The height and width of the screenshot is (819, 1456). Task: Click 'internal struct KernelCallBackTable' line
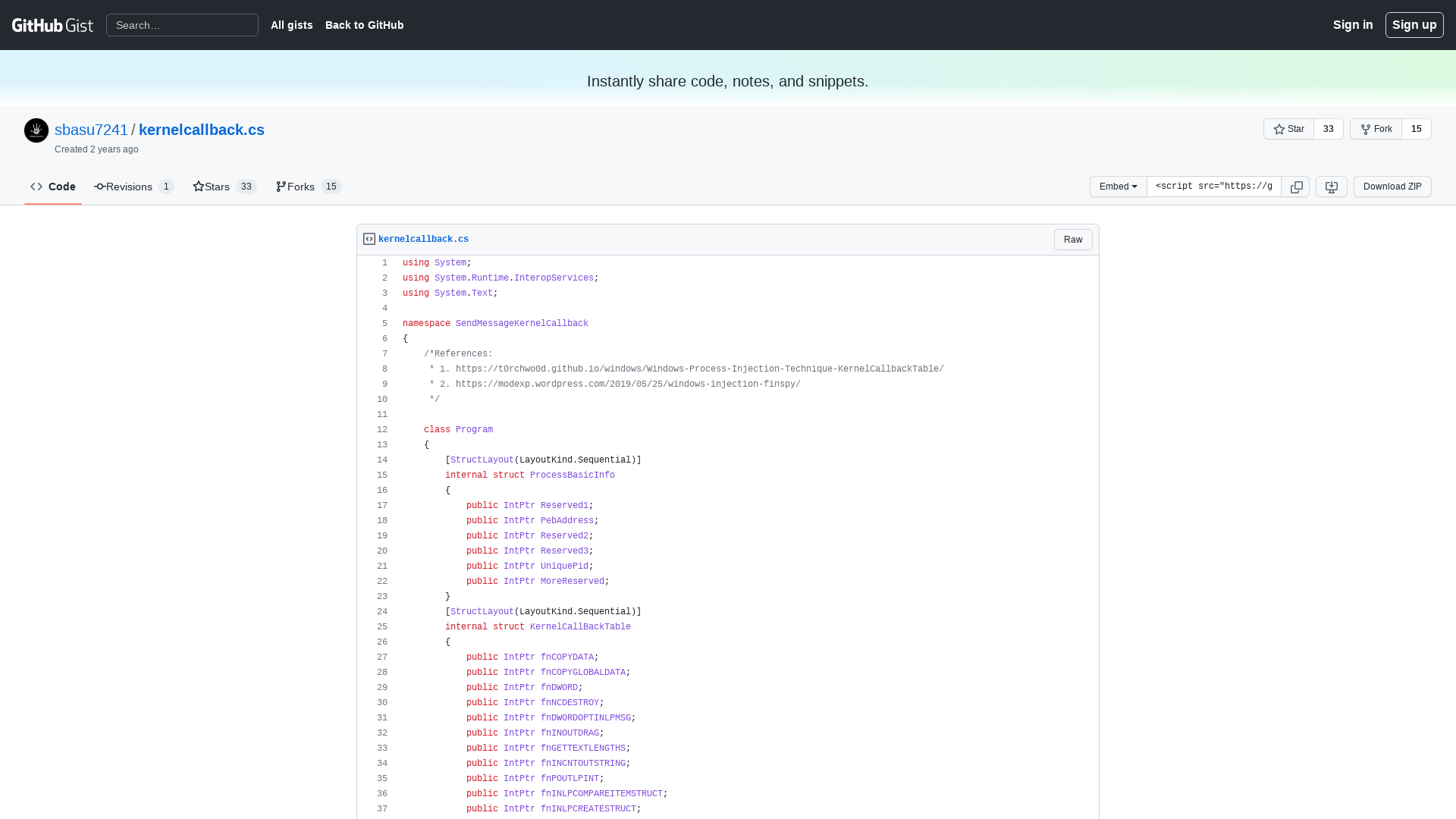point(538,627)
